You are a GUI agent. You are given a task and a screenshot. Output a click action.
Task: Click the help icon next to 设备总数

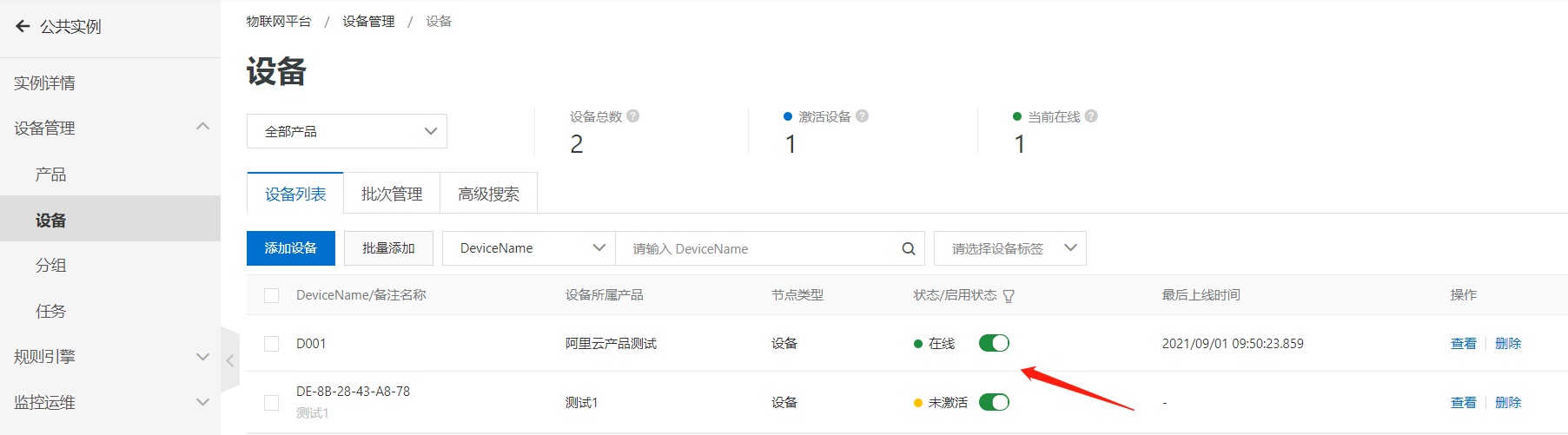tap(633, 115)
